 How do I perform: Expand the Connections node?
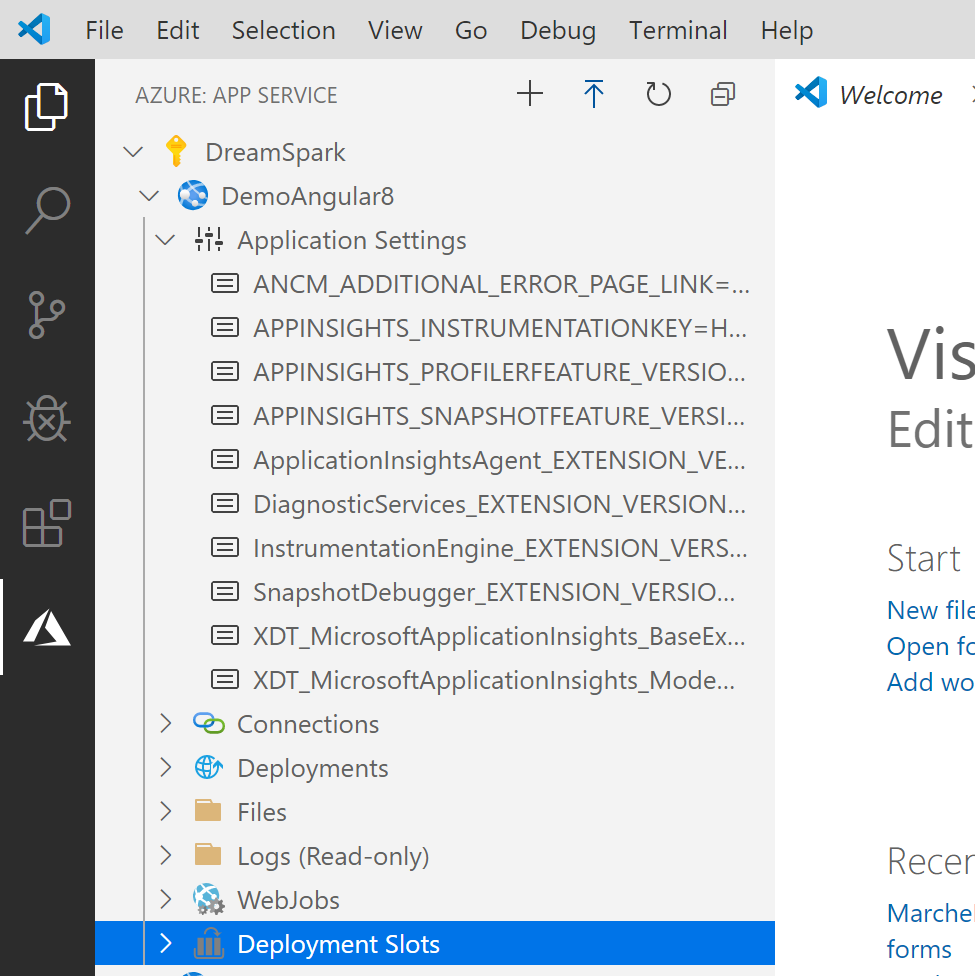pyautogui.click(x=165, y=723)
